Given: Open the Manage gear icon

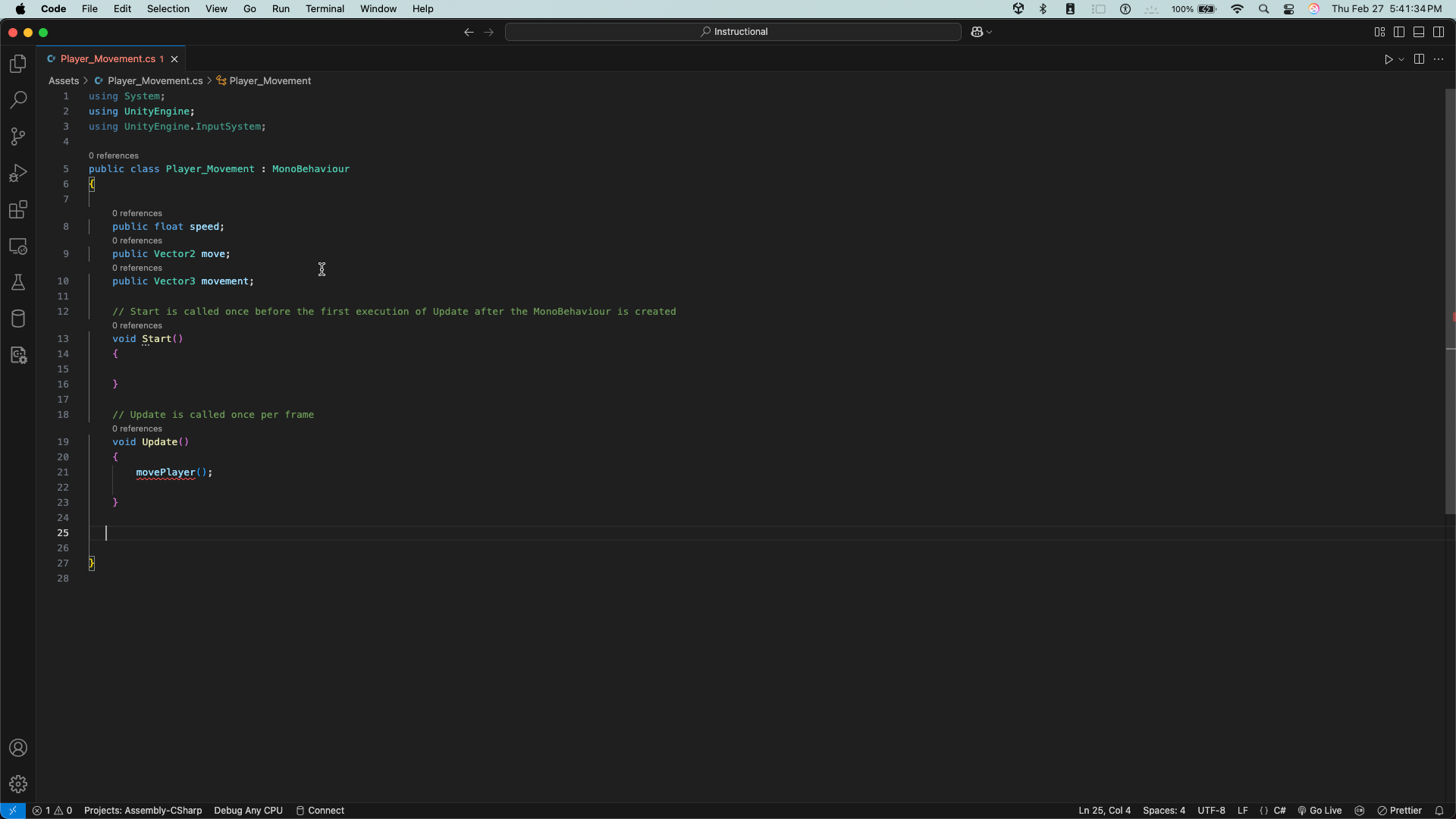Looking at the screenshot, I should pyautogui.click(x=18, y=784).
